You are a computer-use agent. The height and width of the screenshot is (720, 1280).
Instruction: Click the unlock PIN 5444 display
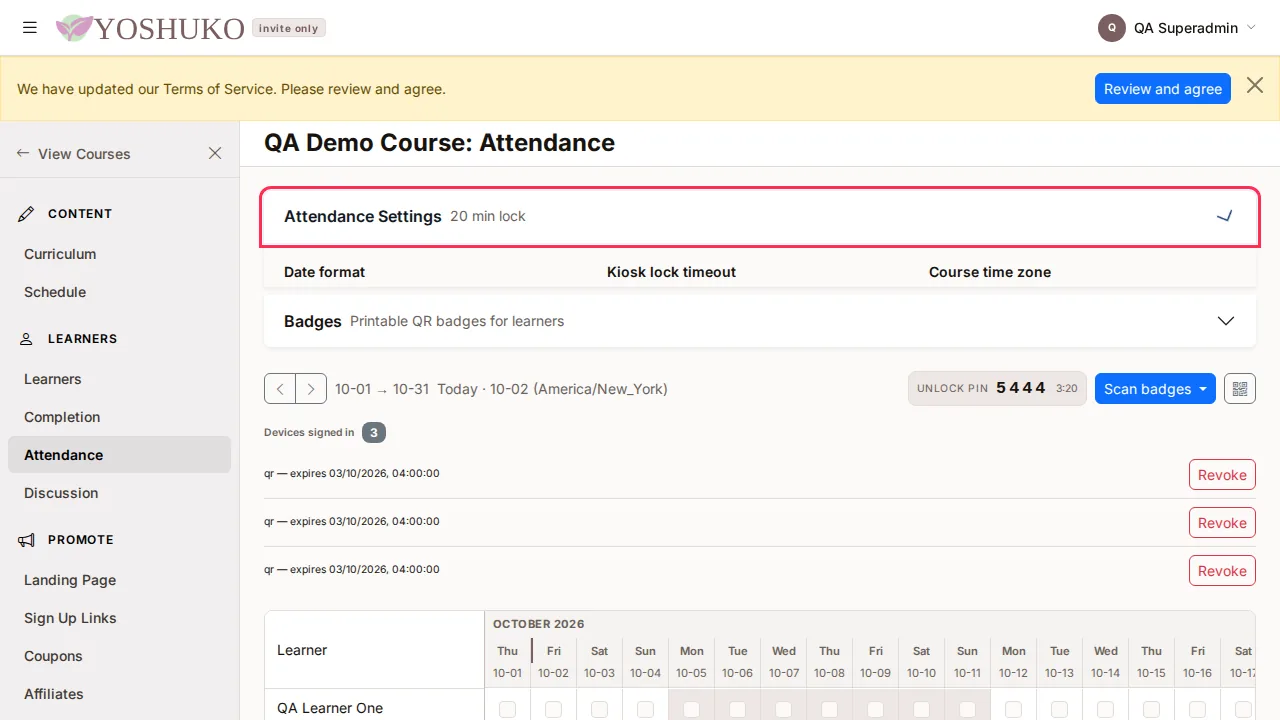pos(997,389)
